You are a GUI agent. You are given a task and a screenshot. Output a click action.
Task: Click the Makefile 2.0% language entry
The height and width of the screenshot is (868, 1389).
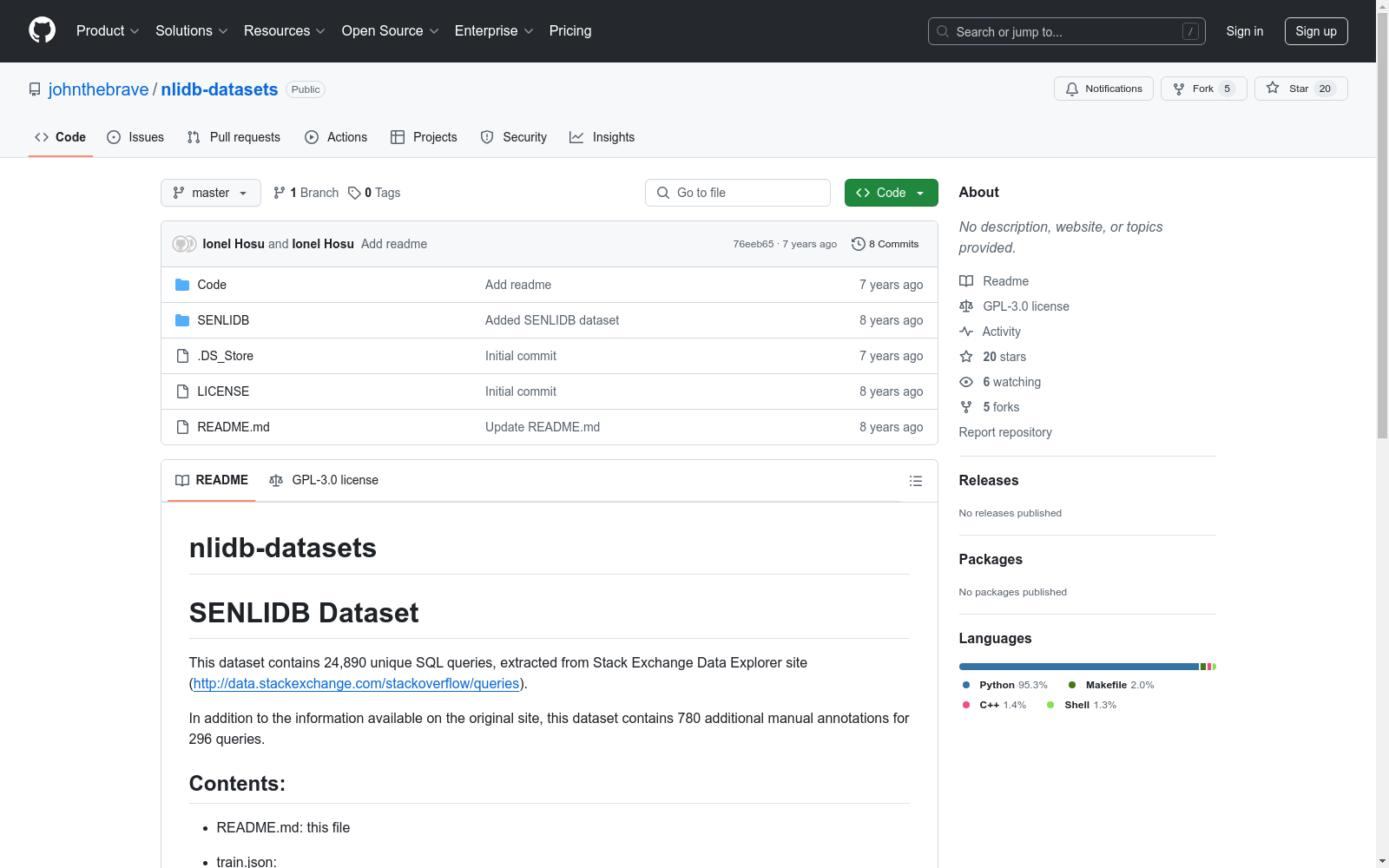click(1111, 685)
